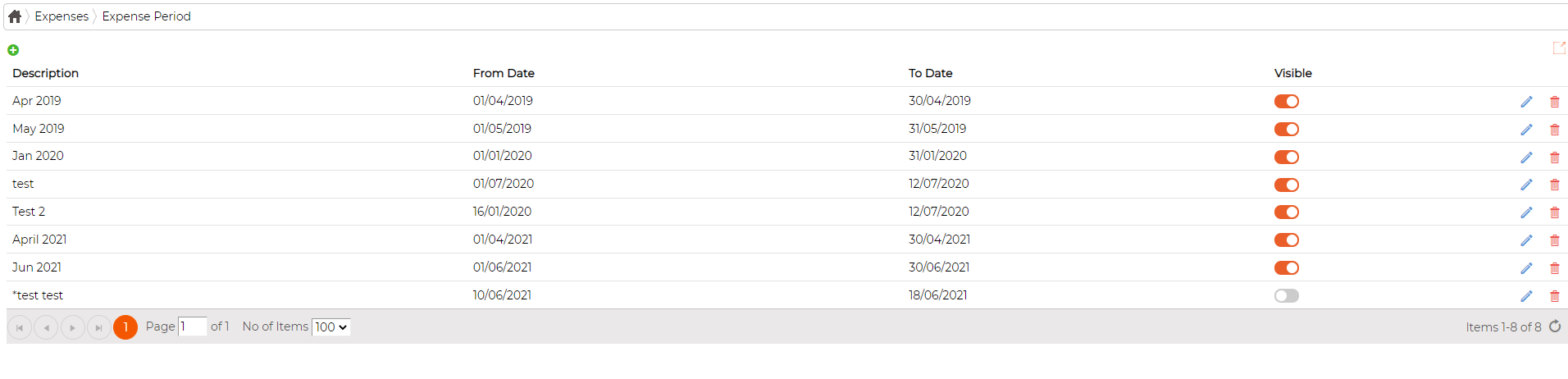Delete the May 2019 period
The image size is (1568, 379).
coord(1554,130)
